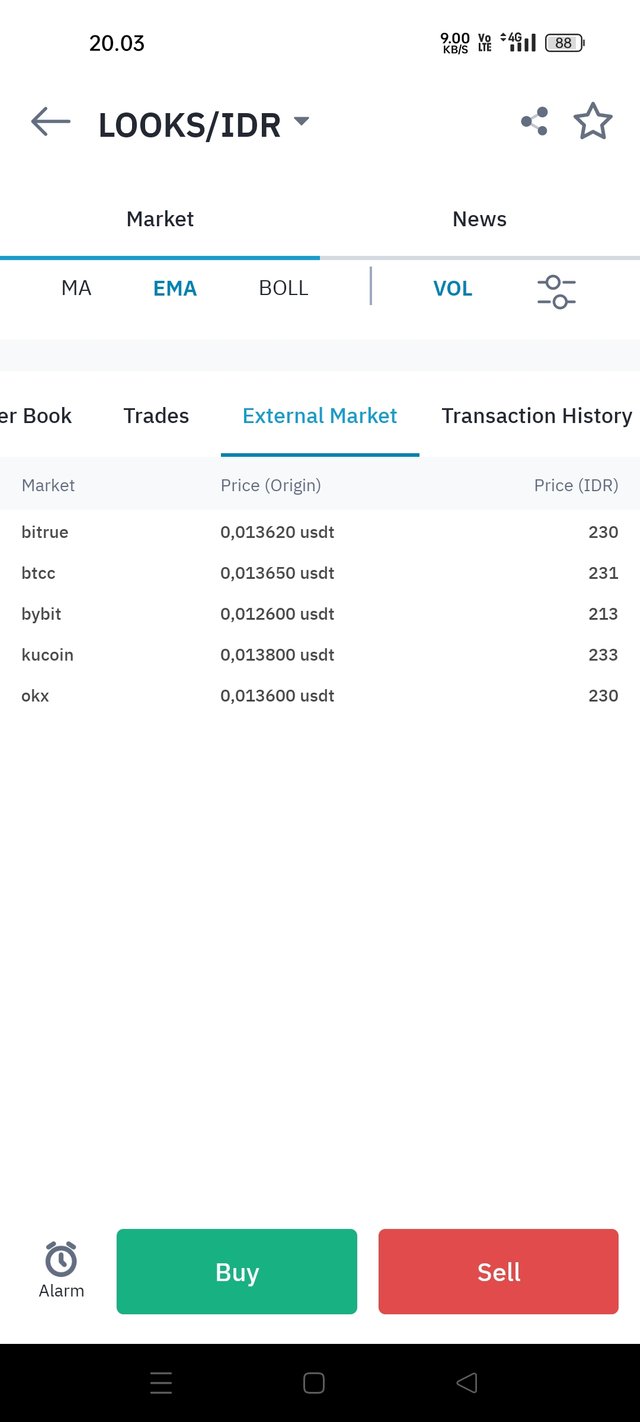Screen dimensions: 640x1422
Task: Toggle the EMA indicator
Action: click(175, 288)
